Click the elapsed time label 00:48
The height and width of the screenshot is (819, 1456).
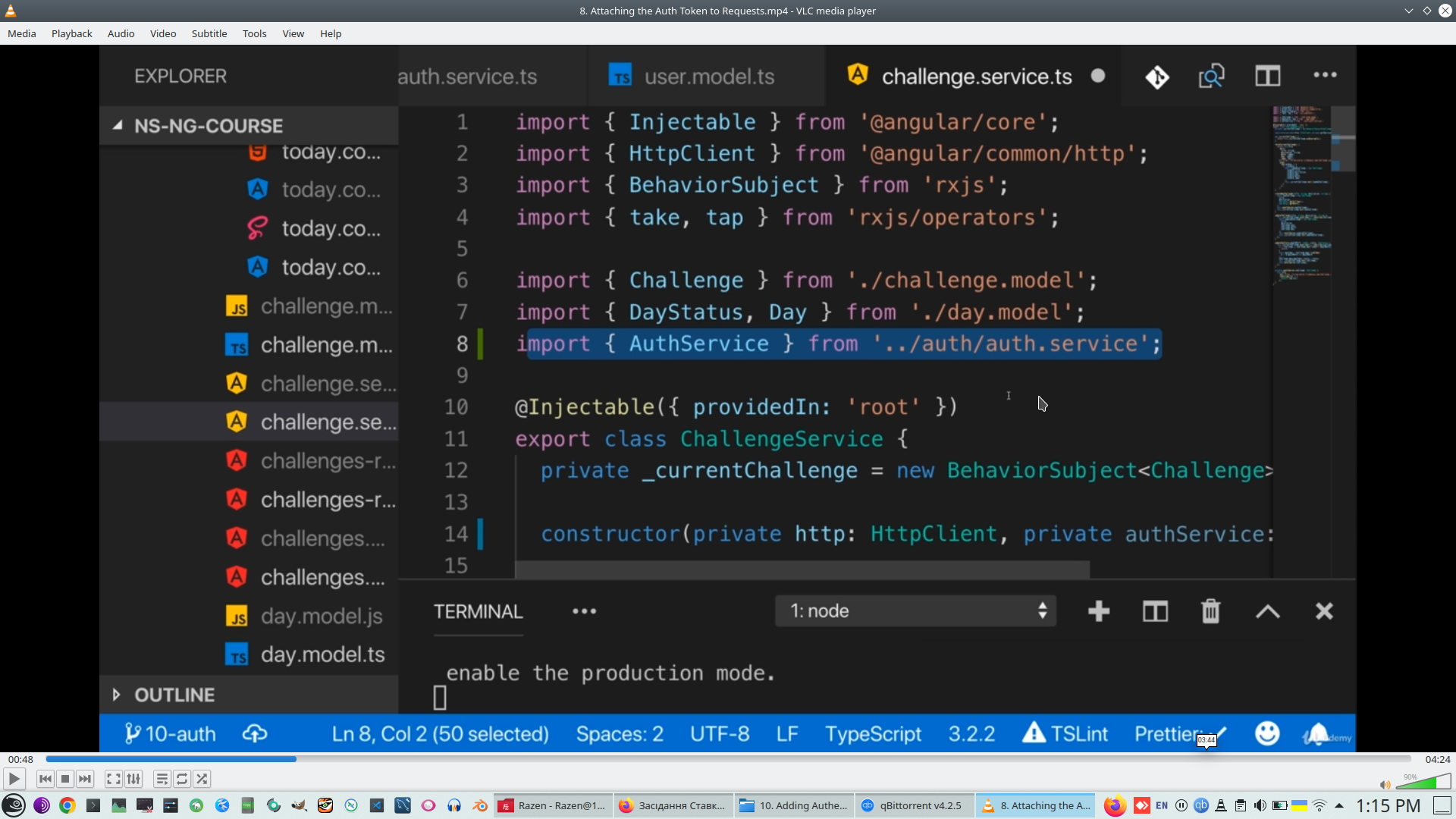tap(20, 759)
